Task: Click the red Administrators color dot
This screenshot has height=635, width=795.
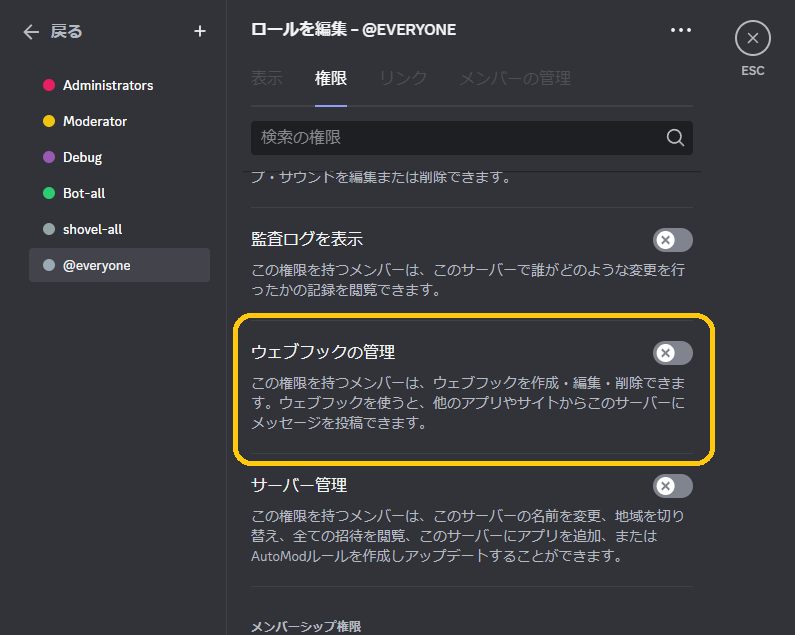Action: tap(49, 85)
